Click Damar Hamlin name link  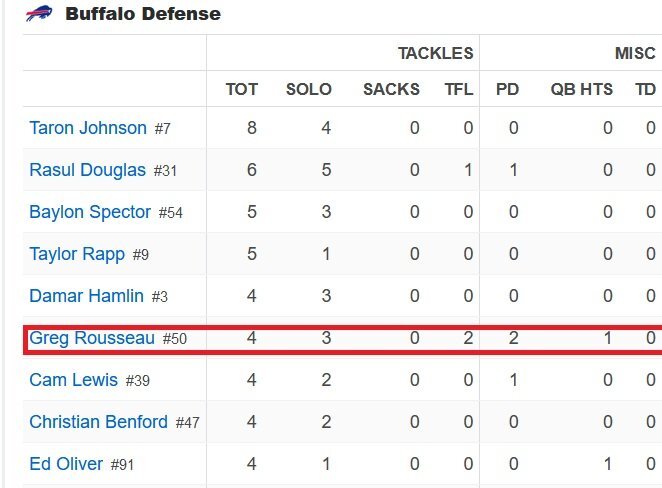tap(87, 296)
